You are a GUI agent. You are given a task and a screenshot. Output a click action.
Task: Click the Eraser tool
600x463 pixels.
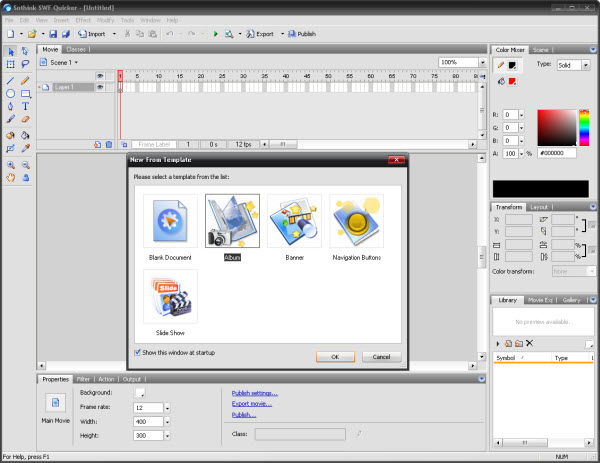(x=25, y=118)
